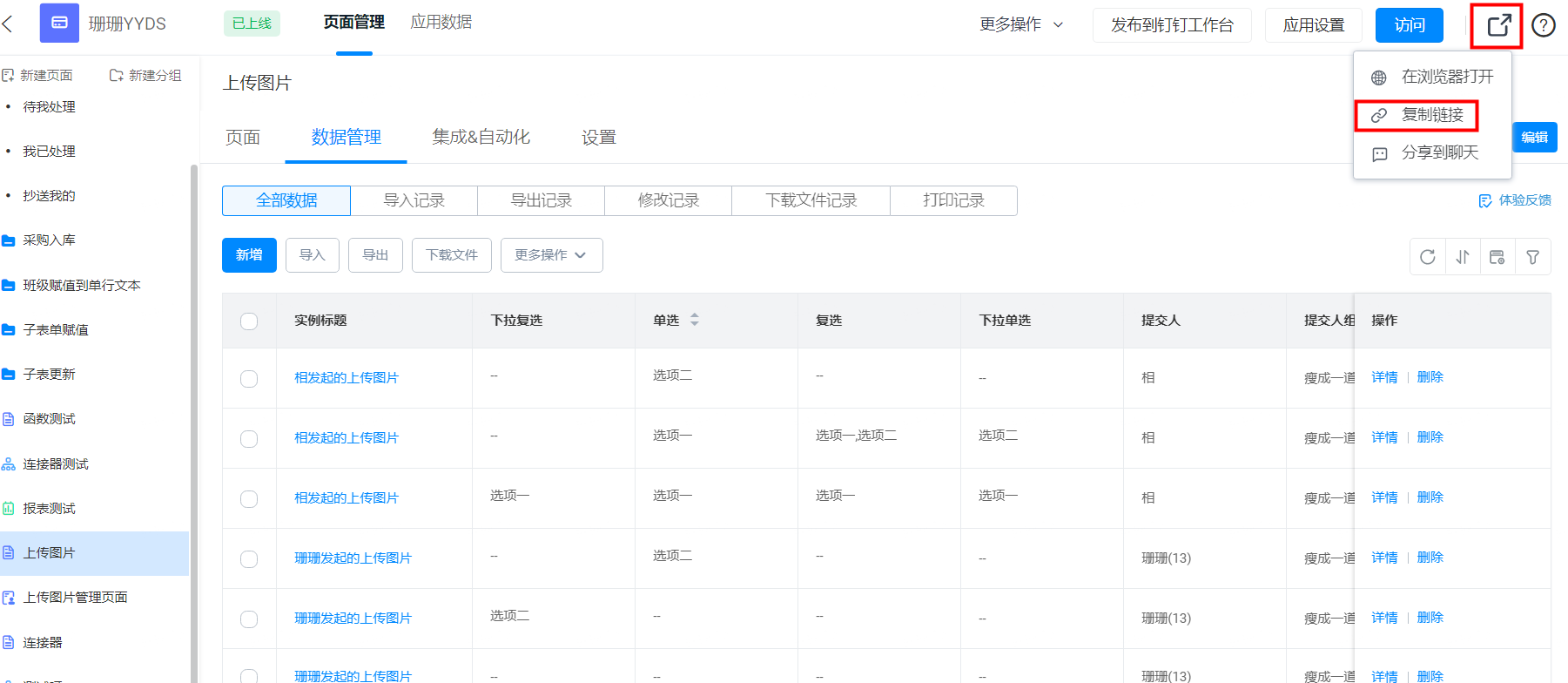Choose 在浏览器打开 from the menu

click(1432, 77)
